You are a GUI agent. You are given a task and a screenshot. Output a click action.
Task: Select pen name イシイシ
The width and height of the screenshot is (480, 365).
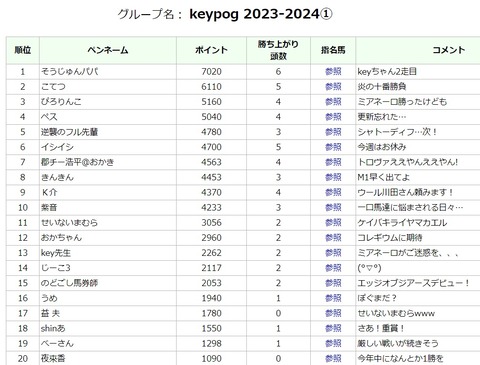coord(57,147)
